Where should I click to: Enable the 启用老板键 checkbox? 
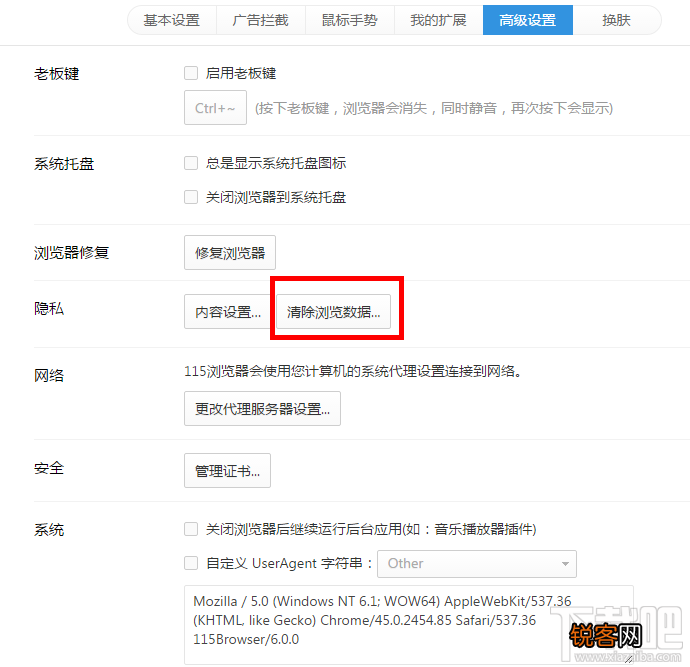191,73
